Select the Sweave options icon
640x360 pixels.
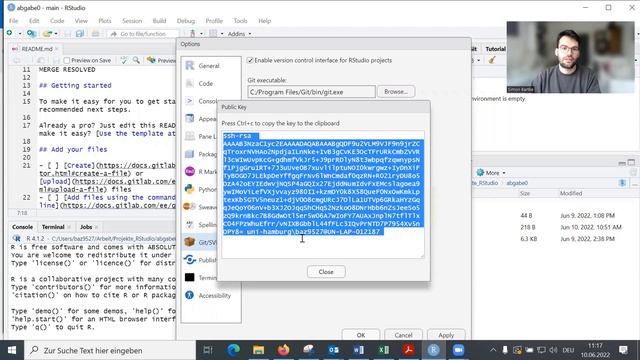point(189,207)
